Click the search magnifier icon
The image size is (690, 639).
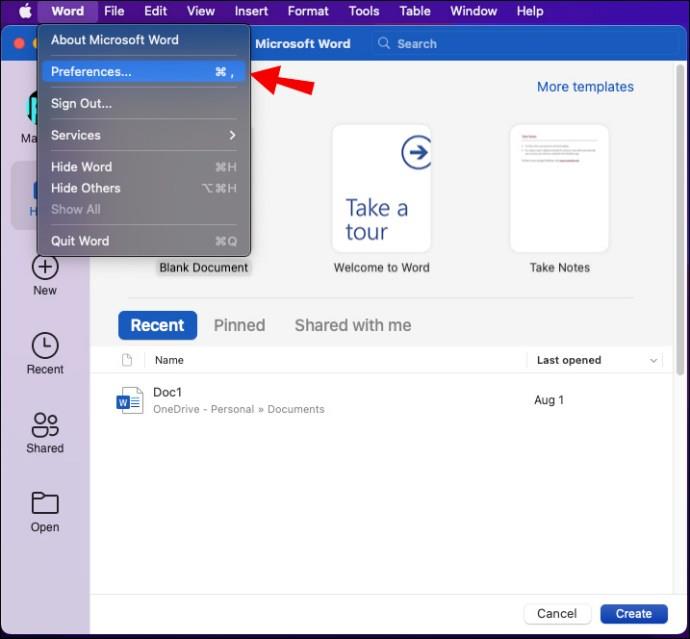pyautogui.click(x=384, y=43)
